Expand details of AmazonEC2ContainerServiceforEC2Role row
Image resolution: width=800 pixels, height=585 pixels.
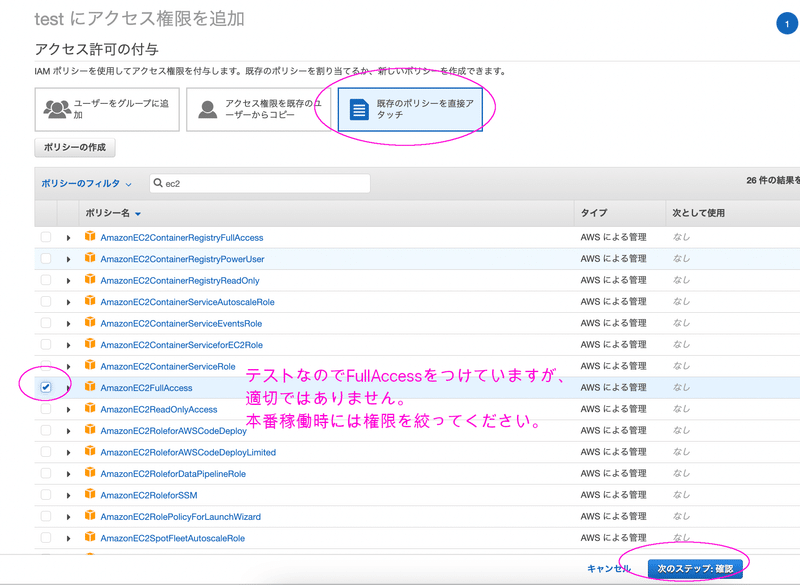pos(68,345)
